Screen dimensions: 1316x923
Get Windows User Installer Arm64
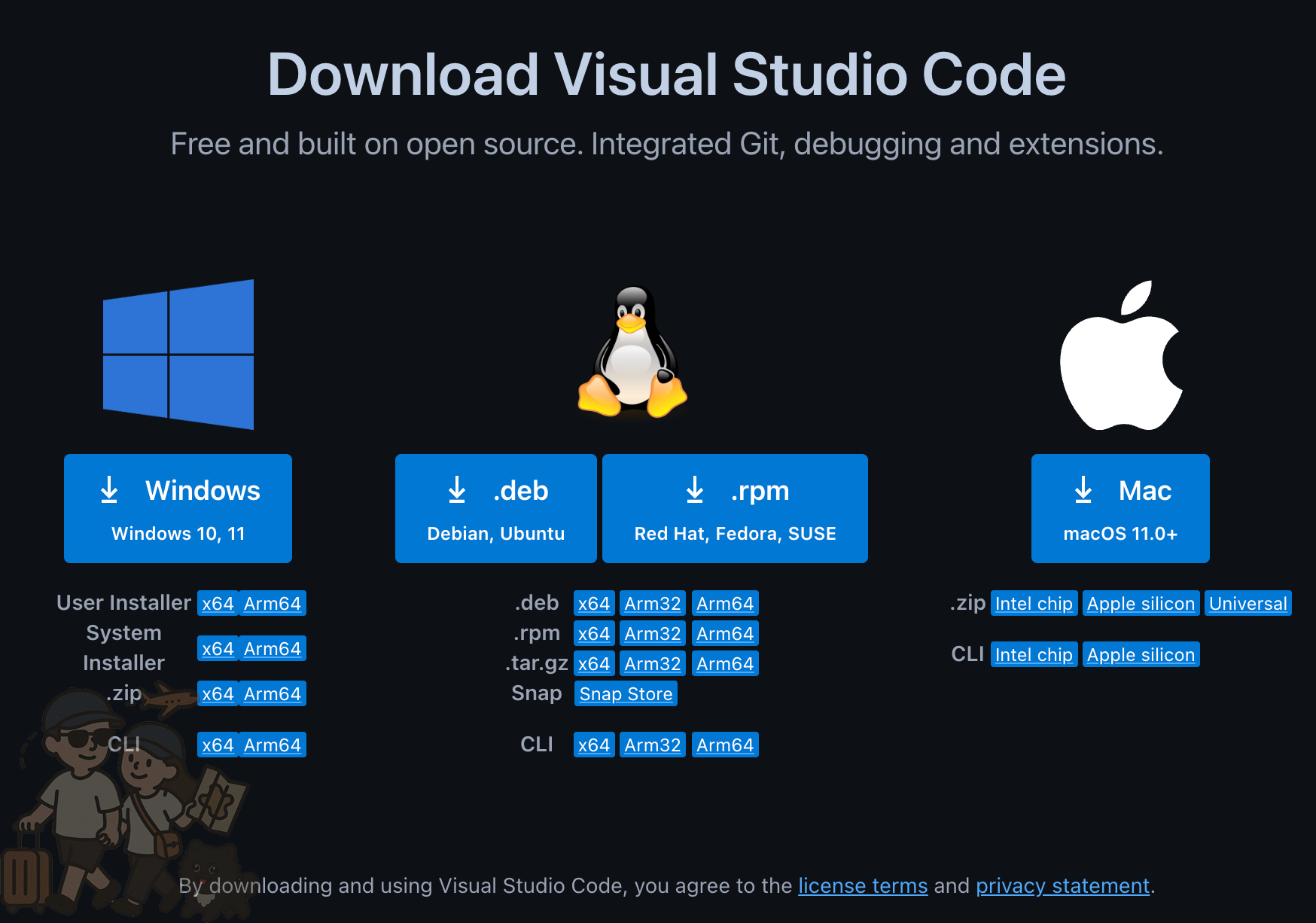[x=273, y=603]
